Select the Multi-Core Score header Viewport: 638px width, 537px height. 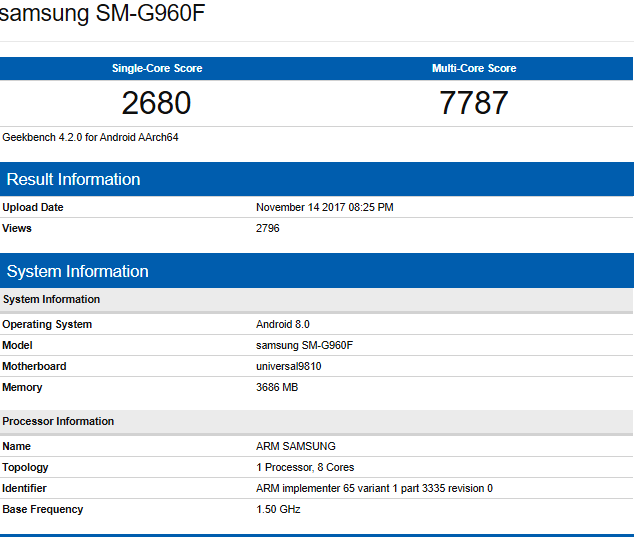474,68
